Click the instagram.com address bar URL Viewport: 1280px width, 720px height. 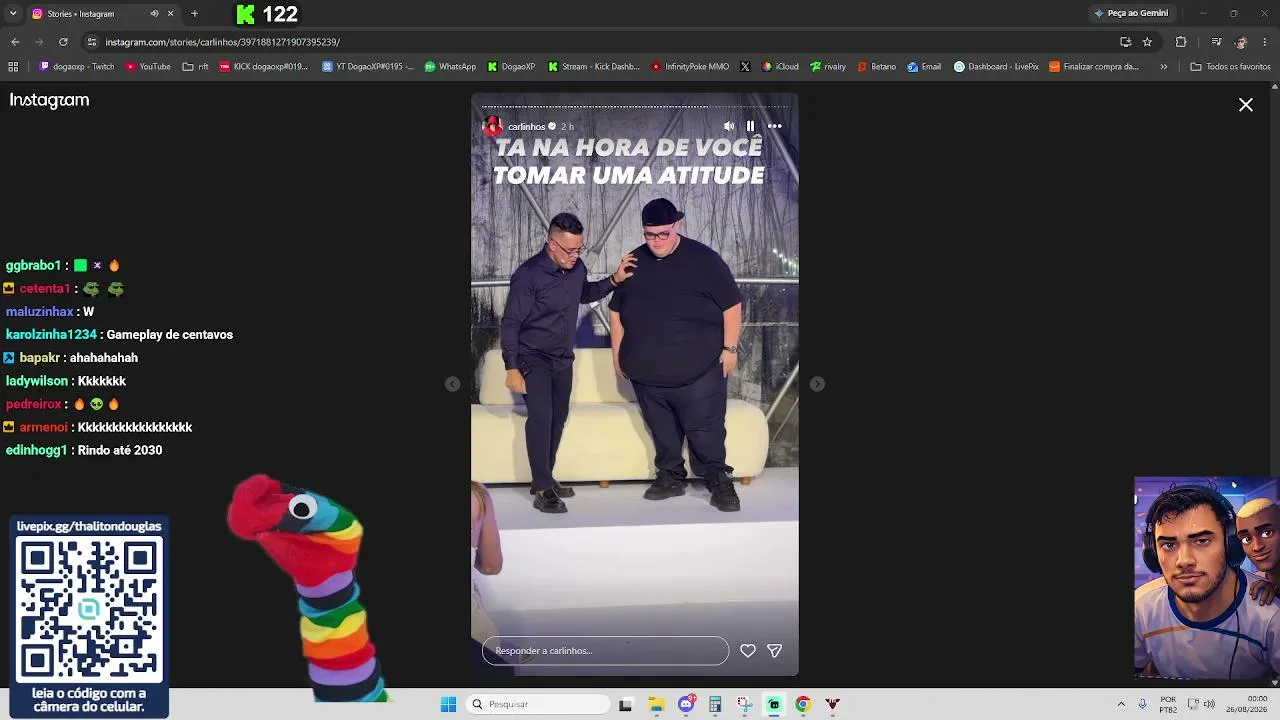coord(223,42)
